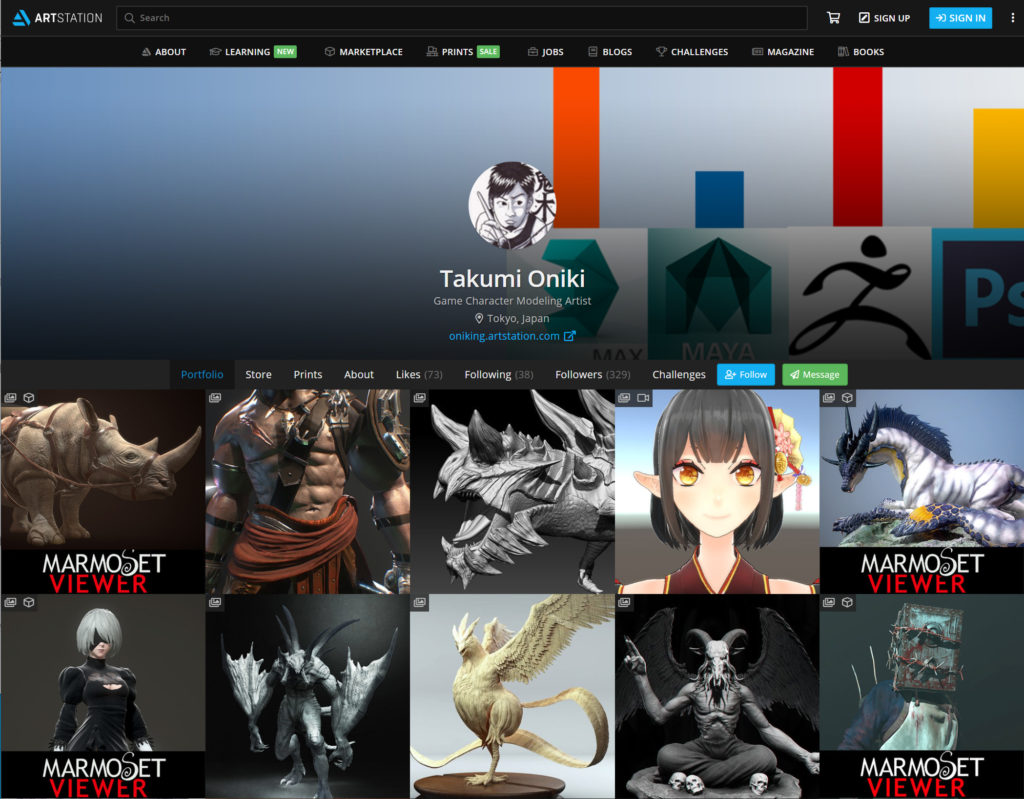Click the 3D cube icon on blindfolded character thumbnail
1024x799 pixels.
point(29,602)
